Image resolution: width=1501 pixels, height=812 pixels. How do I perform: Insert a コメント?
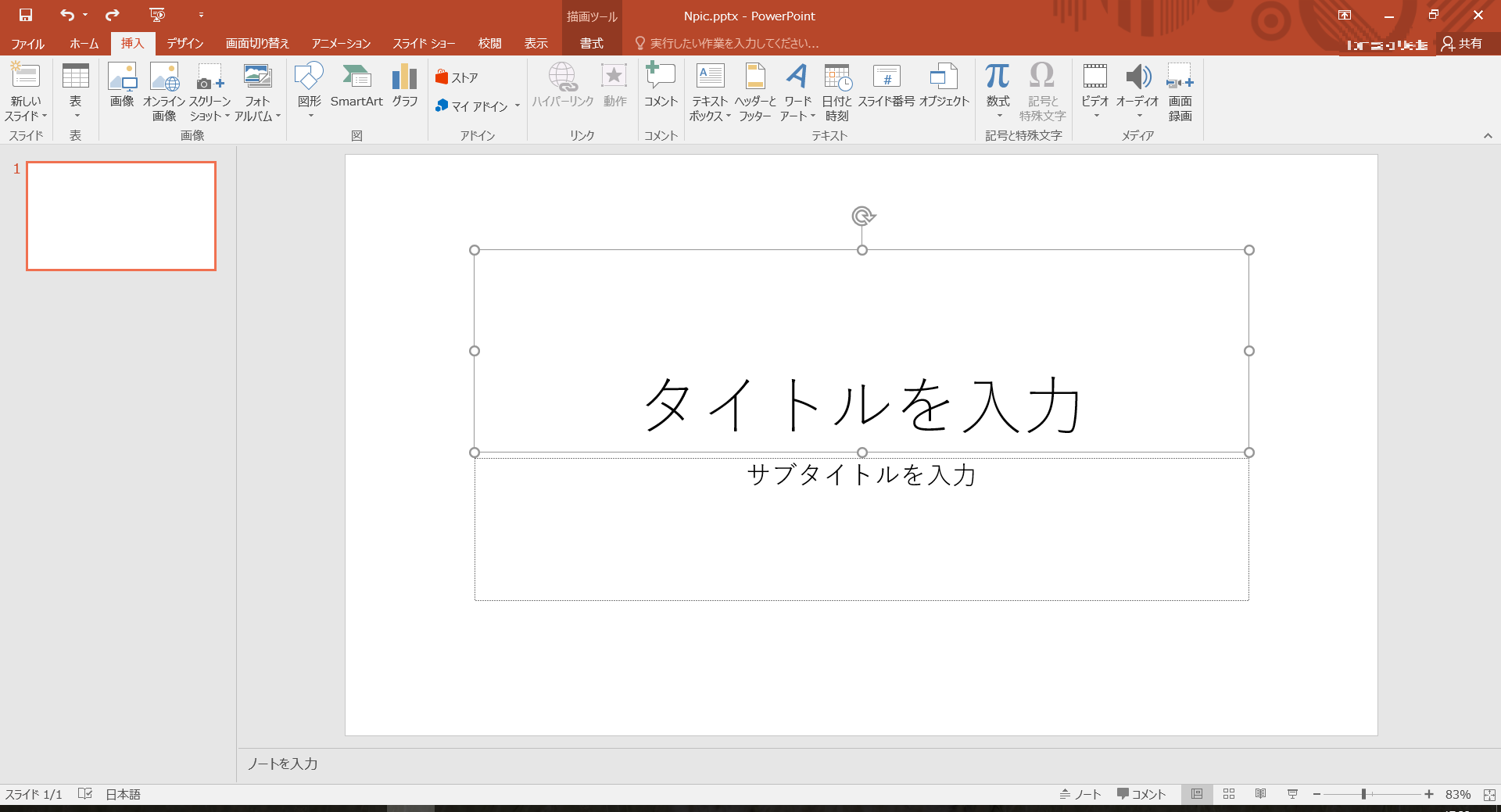click(661, 86)
